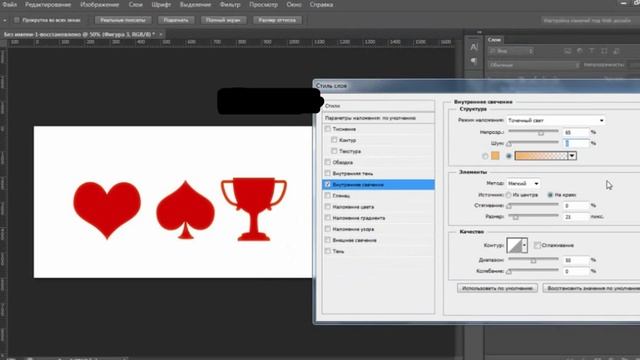Open the tool preset picker arrow

[x=4, y=20]
